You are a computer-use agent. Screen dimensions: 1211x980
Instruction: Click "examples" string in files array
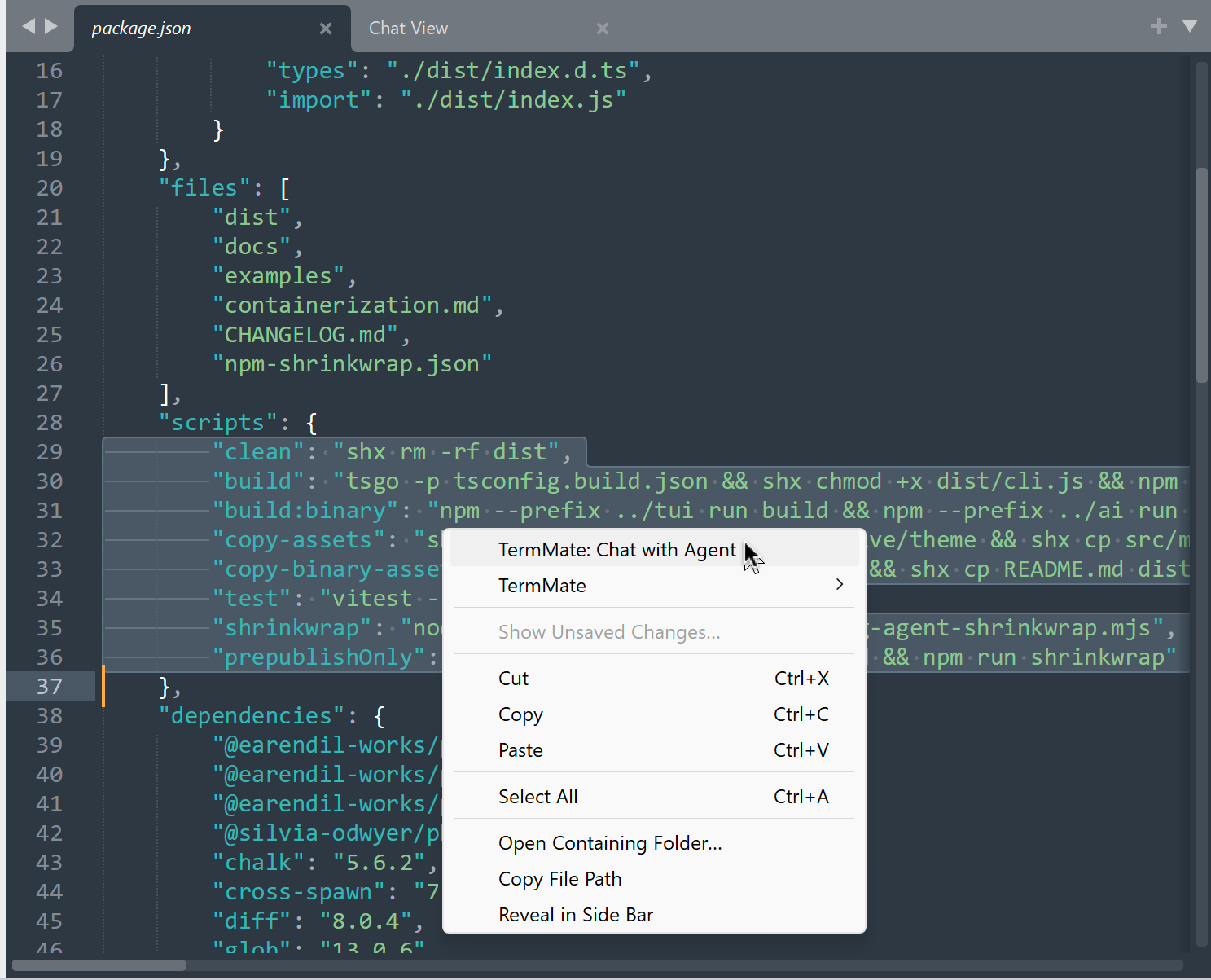pos(279,276)
